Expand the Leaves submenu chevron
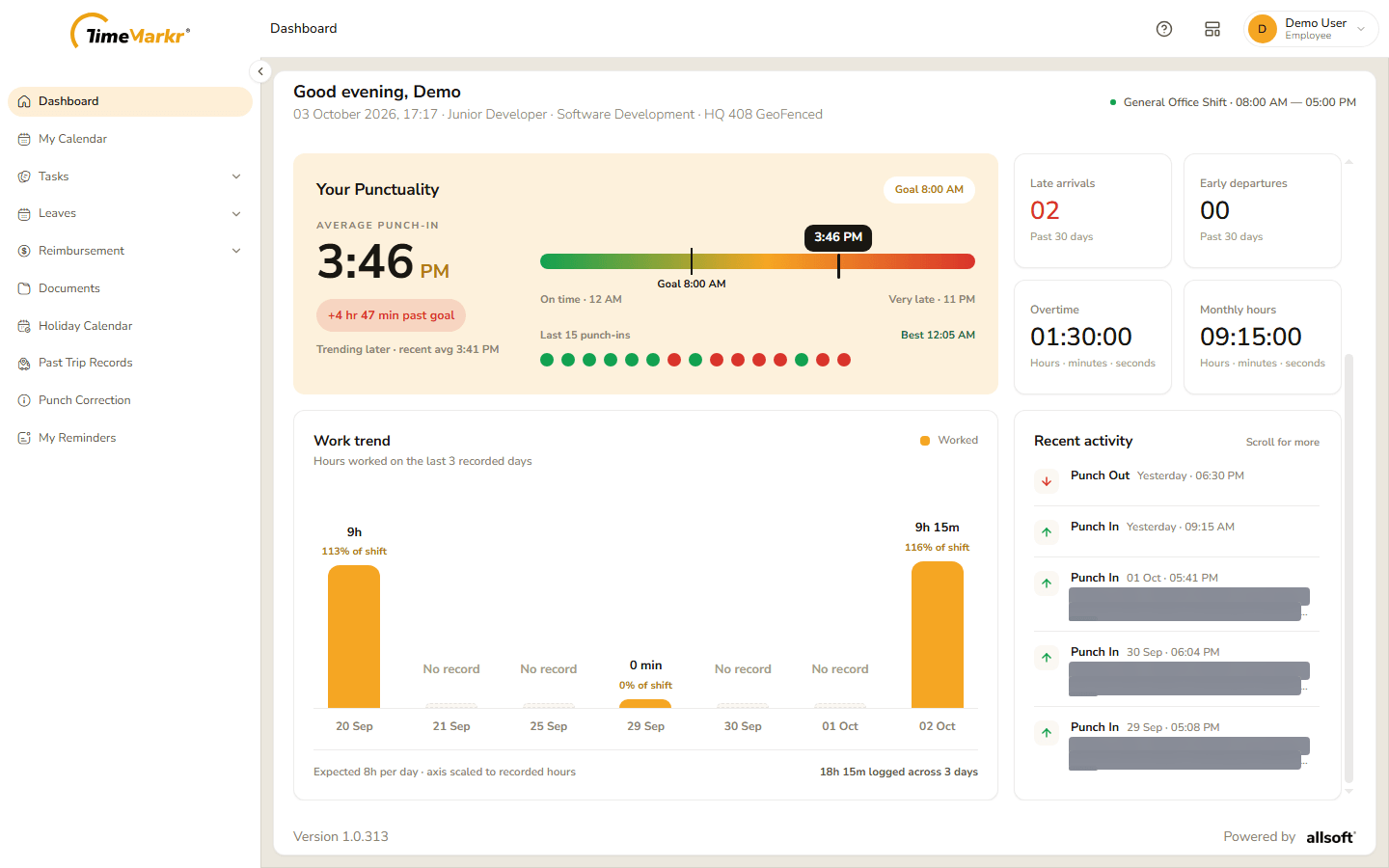Image resolution: width=1389 pixels, height=868 pixels. (236, 214)
